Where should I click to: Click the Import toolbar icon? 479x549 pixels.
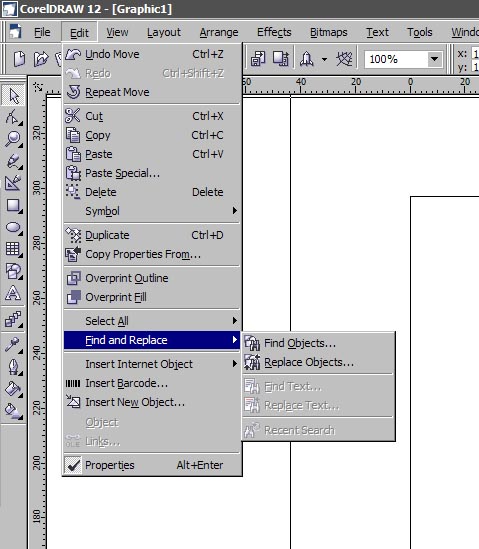258,58
